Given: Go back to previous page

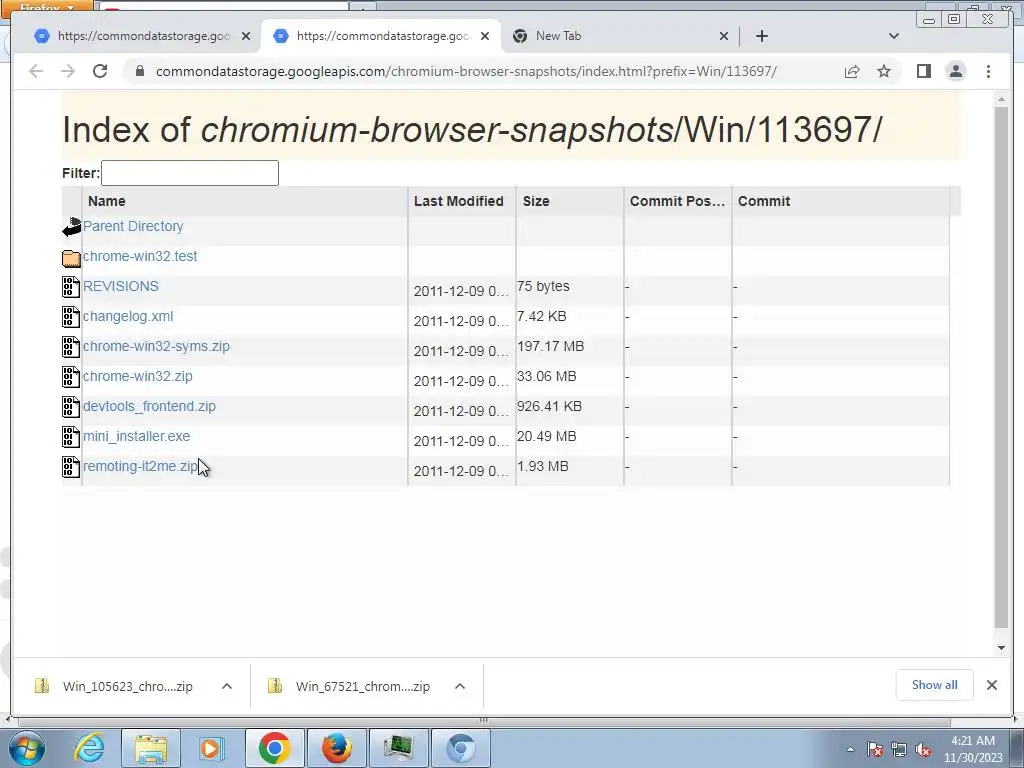Looking at the screenshot, I should [36, 71].
